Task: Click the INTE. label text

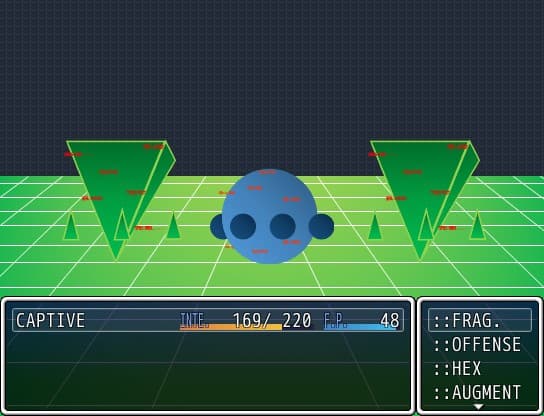Action: coord(195,320)
